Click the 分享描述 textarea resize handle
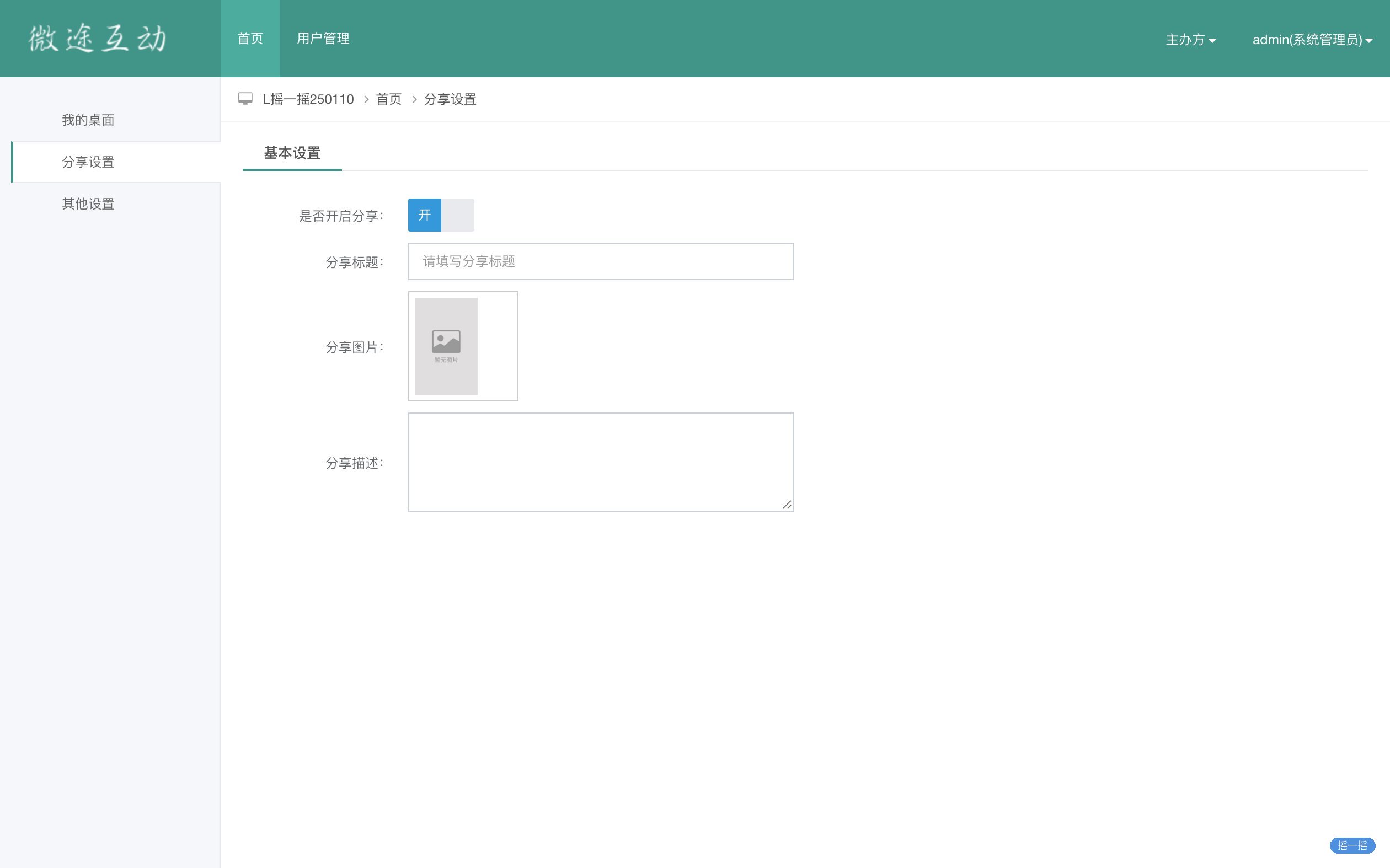The image size is (1390, 868). pyautogui.click(x=787, y=505)
